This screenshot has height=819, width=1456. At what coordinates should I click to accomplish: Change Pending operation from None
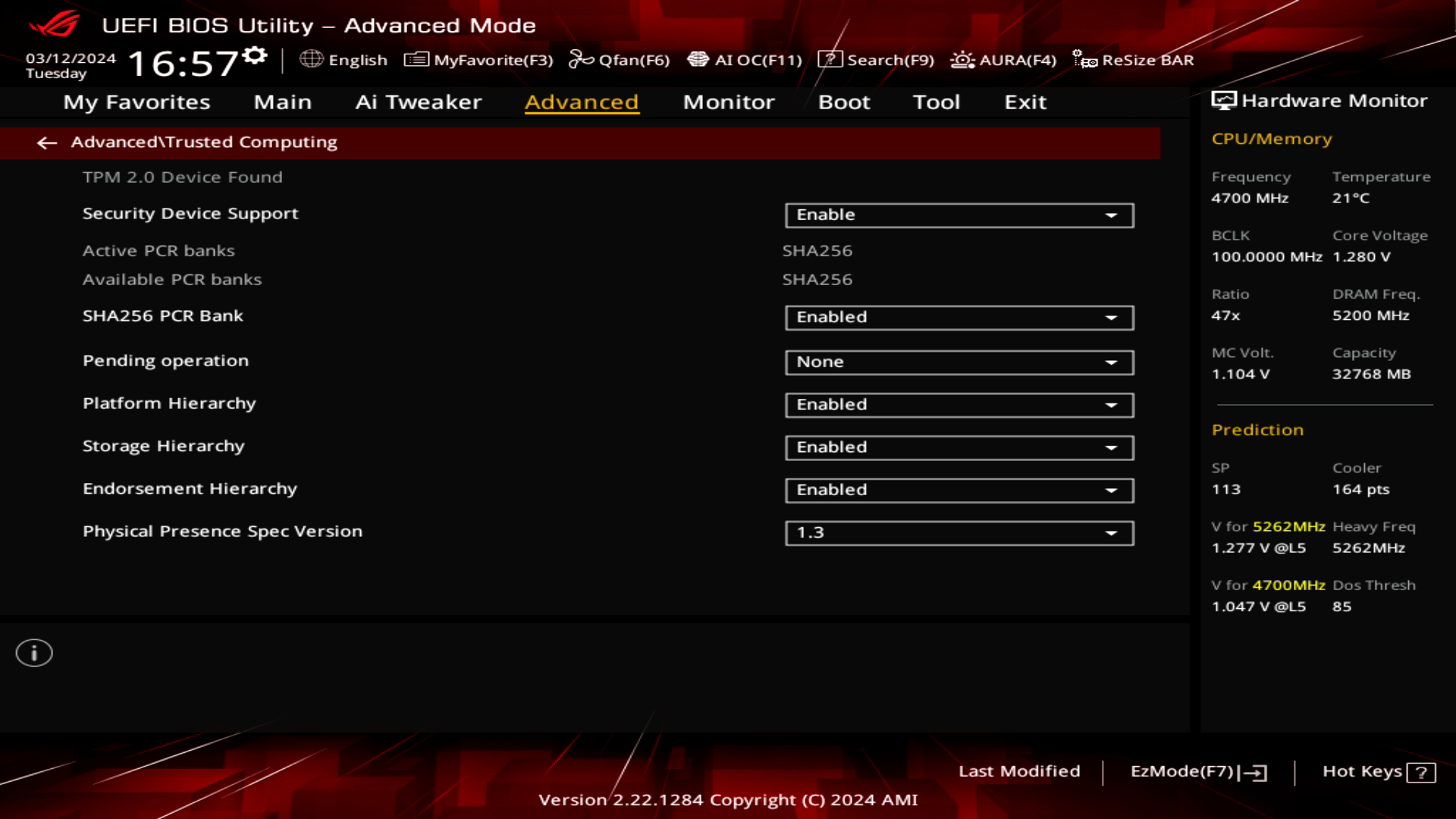tap(958, 361)
